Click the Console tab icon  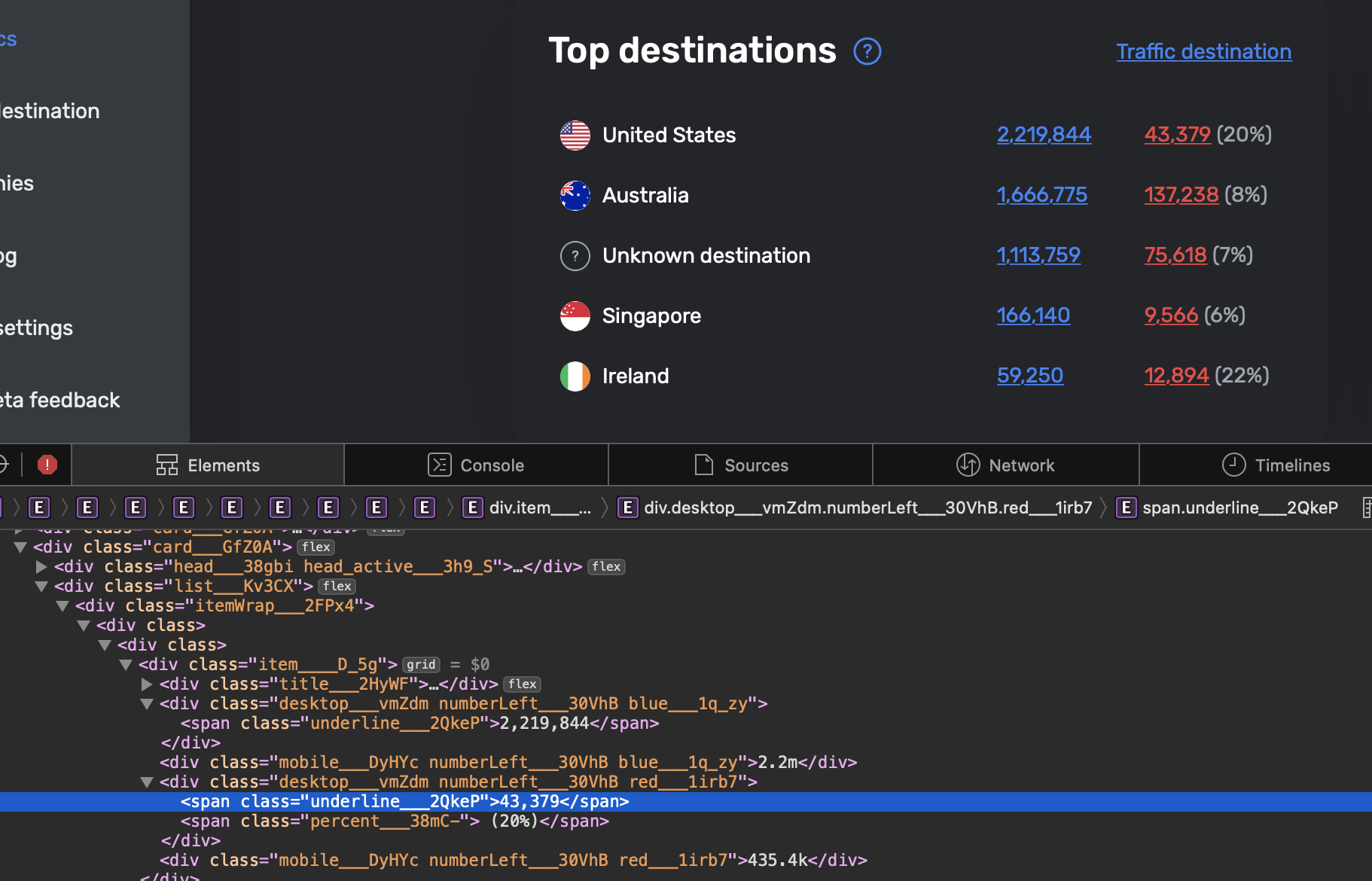pos(439,465)
